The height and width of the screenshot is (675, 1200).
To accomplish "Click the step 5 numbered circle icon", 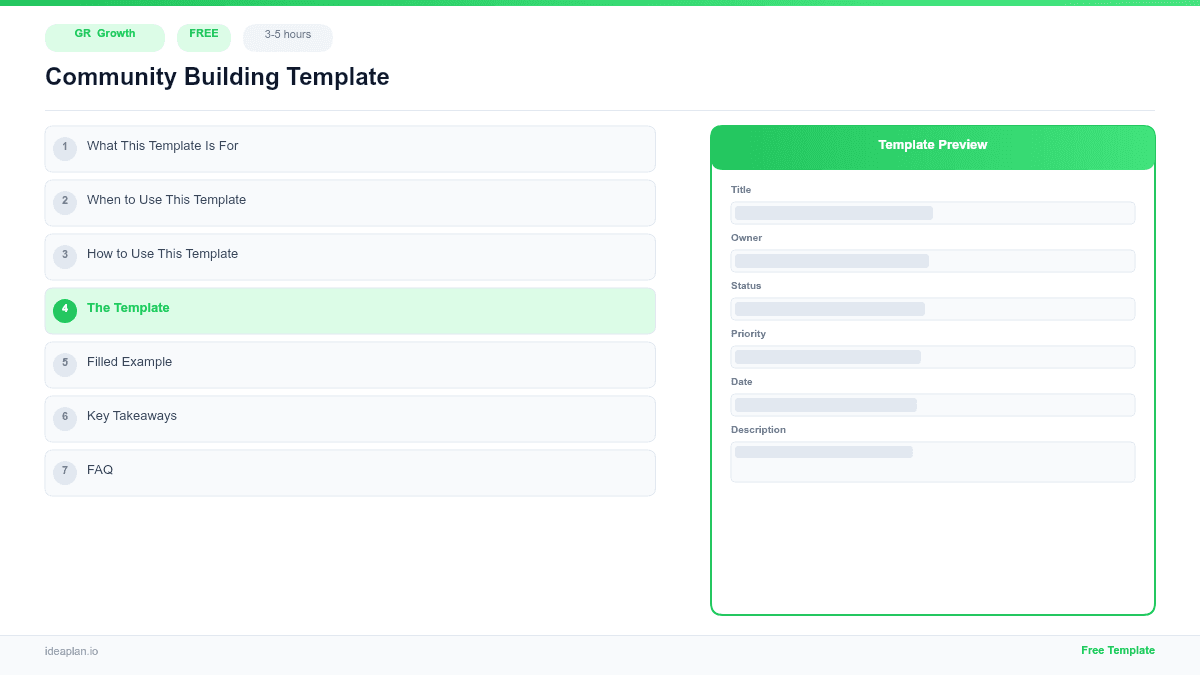I will click(x=65, y=364).
